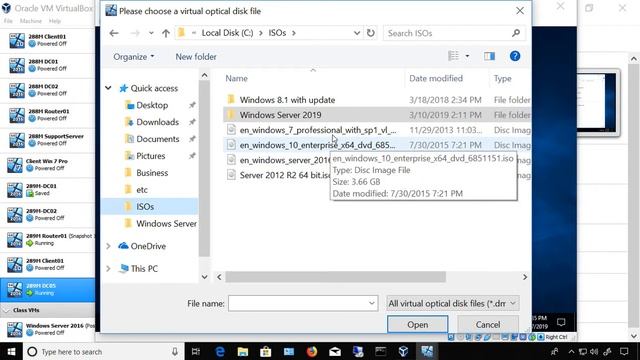Go back with the dialog's back arrow
Image resolution: width=640 pixels, height=360 pixels.
(x=114, y=33)
